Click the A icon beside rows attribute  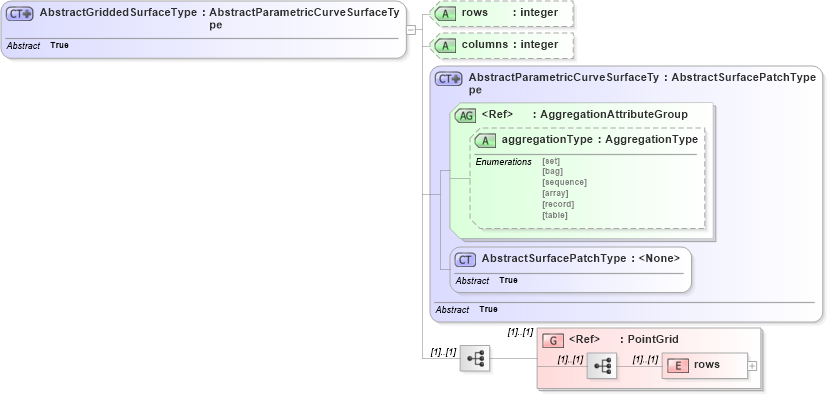(x=446, y=14)
